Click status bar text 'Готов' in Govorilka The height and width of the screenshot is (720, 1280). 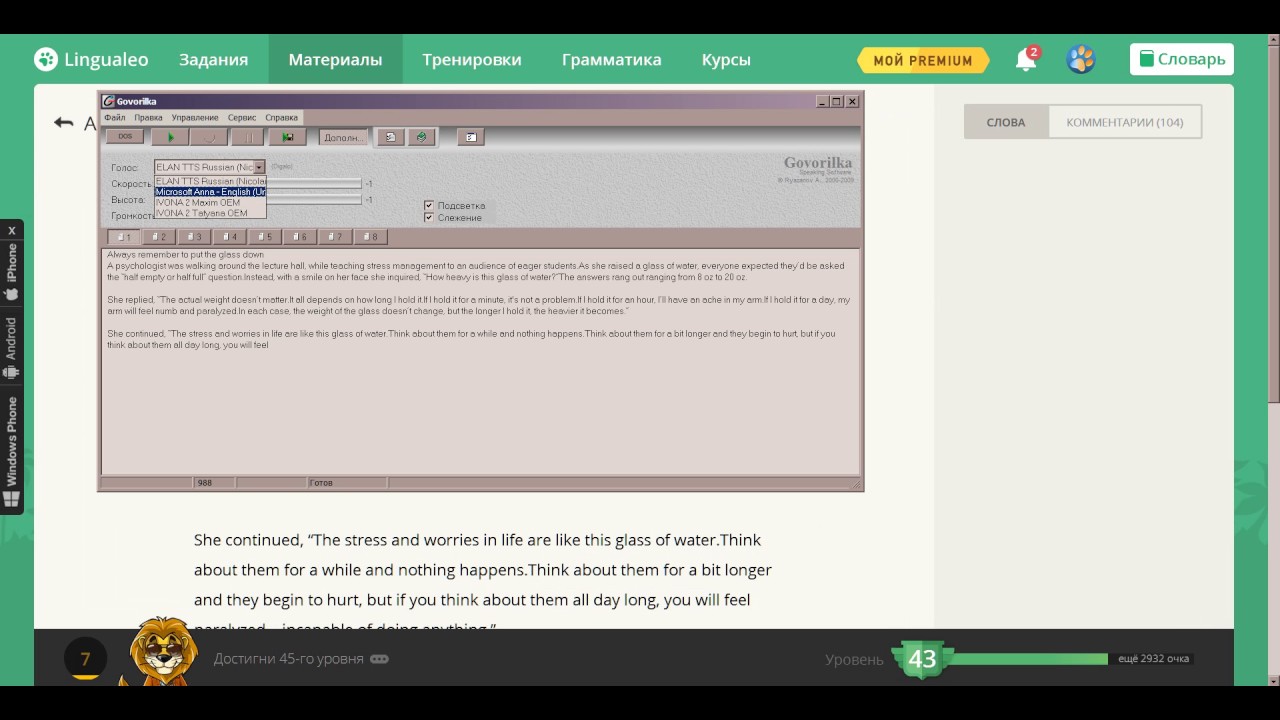(321, 483)
